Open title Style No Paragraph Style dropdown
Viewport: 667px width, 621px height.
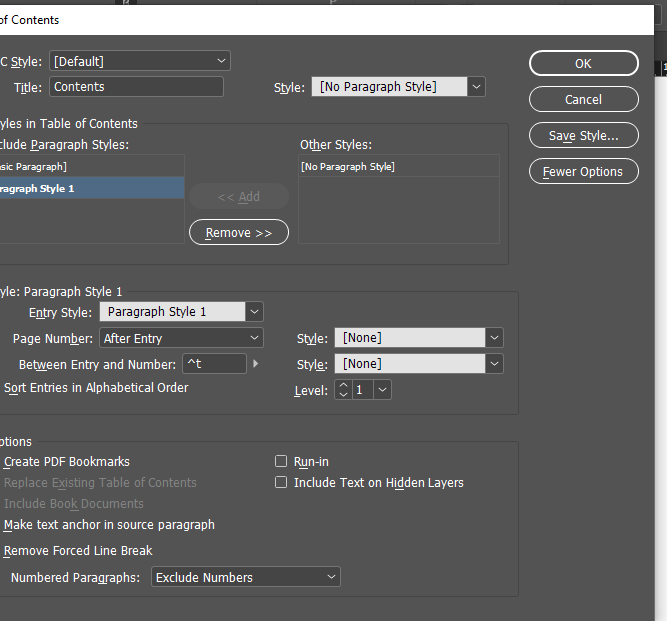[x=398, y=87]
